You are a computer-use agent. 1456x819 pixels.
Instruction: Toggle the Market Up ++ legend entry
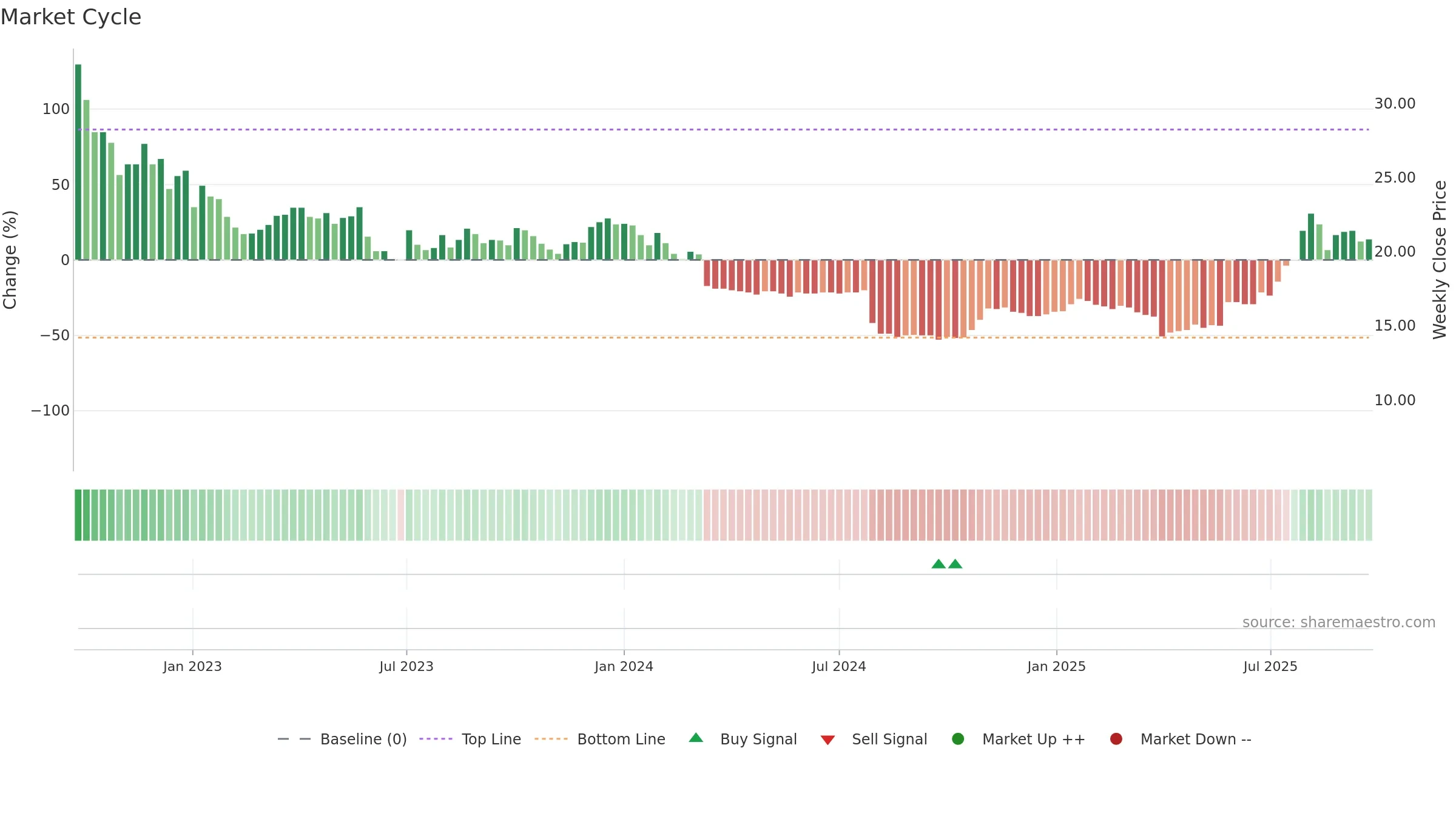coord(1019,739)
